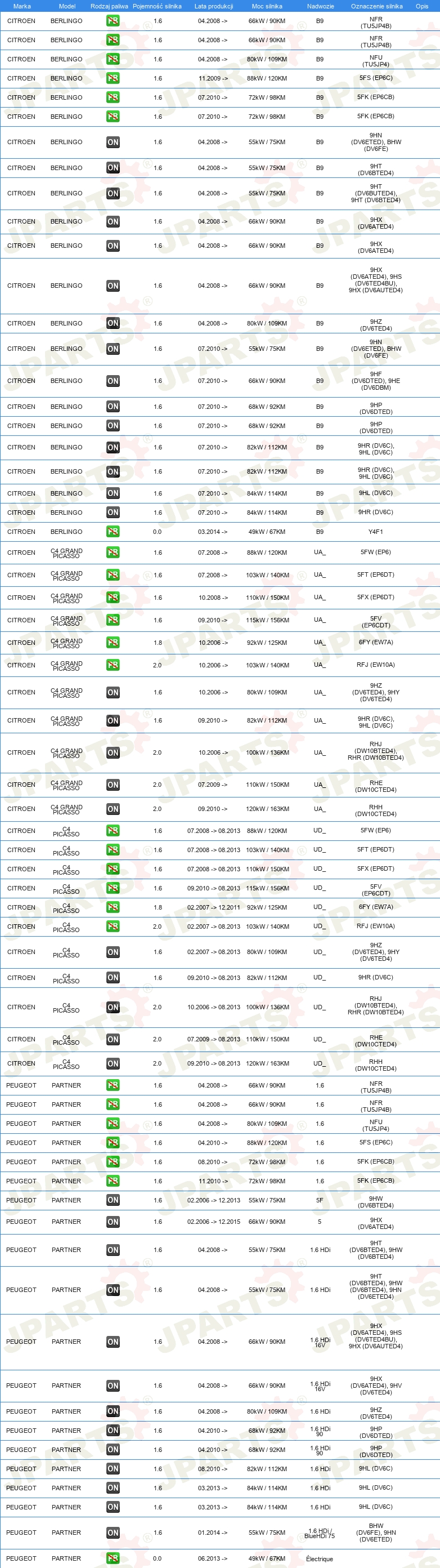The width and height of the screenshot is (440, 1568).
Task: Click the Nadwozie column header
Action: (320, 6)
